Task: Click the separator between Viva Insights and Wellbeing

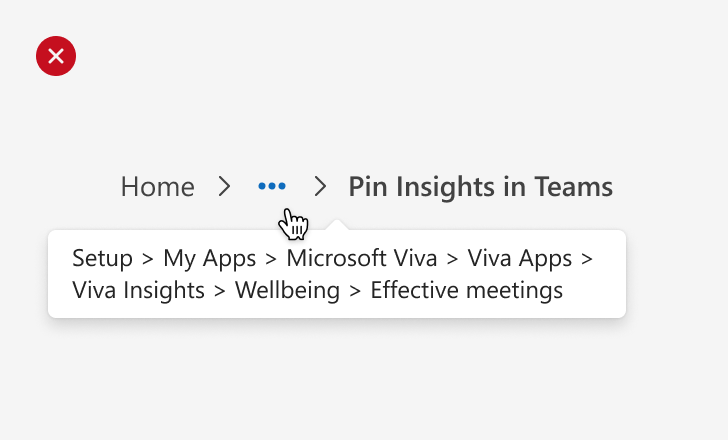Action: click(220, 291)
